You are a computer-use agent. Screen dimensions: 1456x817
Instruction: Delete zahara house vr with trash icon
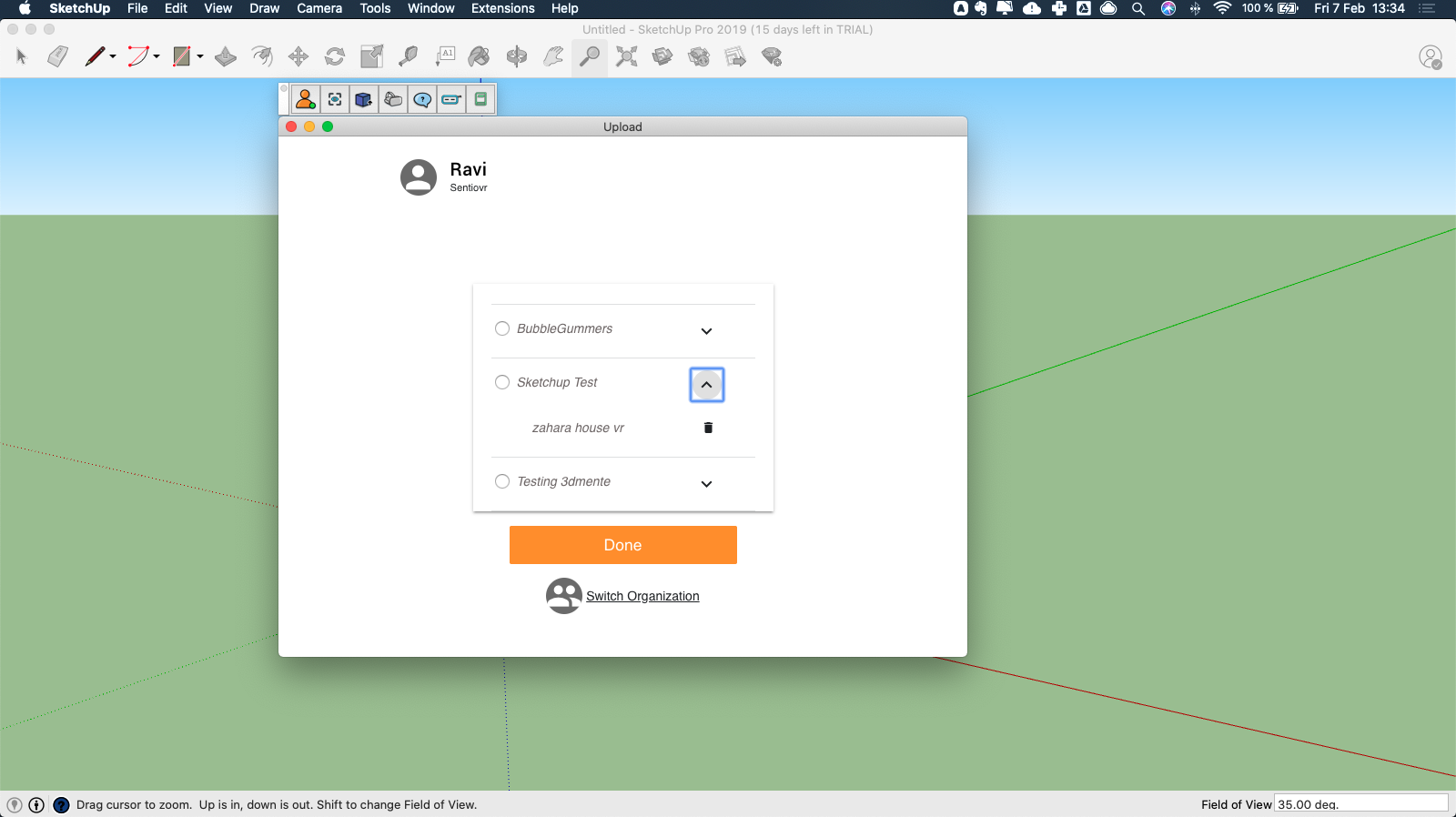(x=708, y=428)
